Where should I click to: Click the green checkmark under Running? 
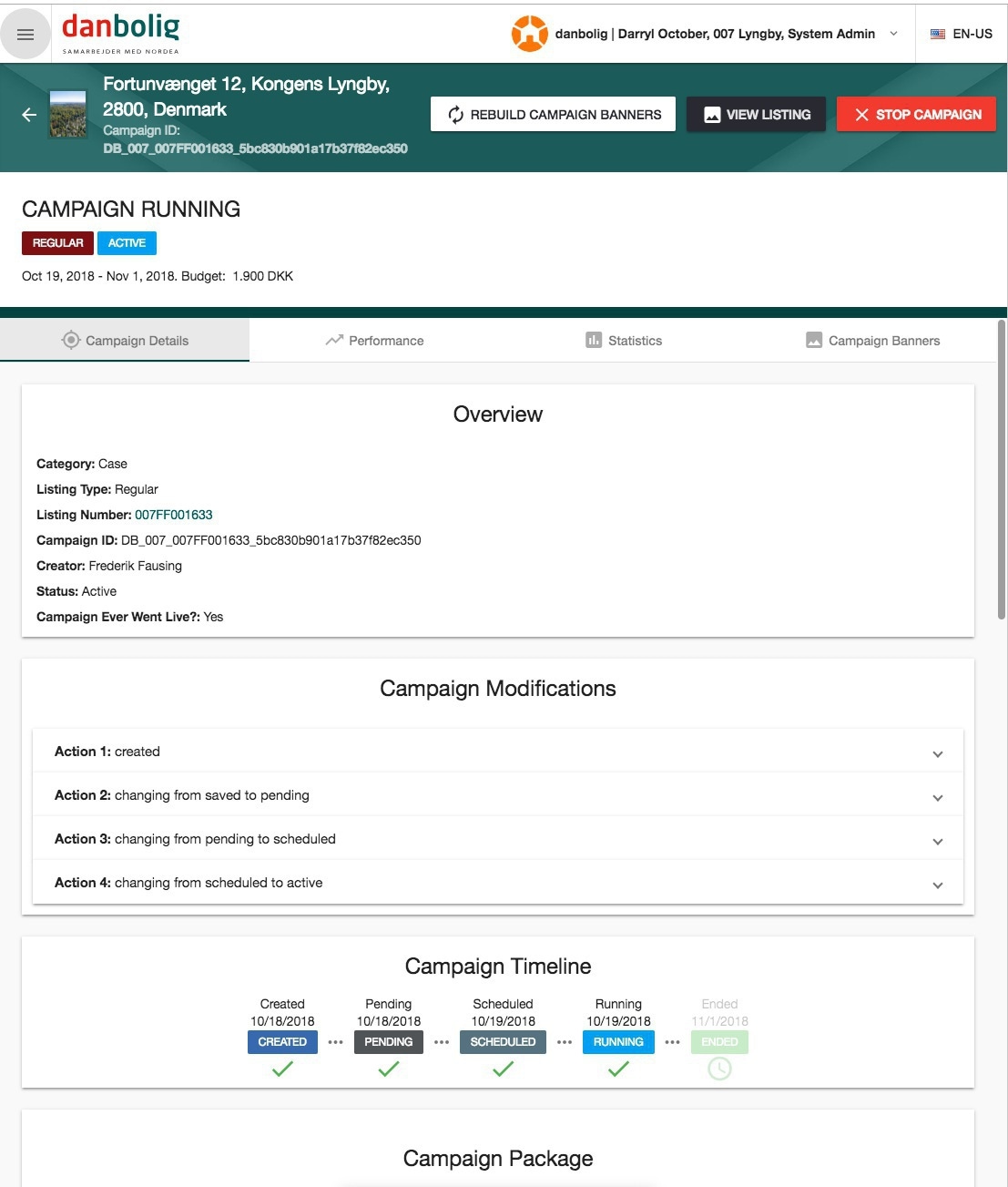pos(618,1069)
